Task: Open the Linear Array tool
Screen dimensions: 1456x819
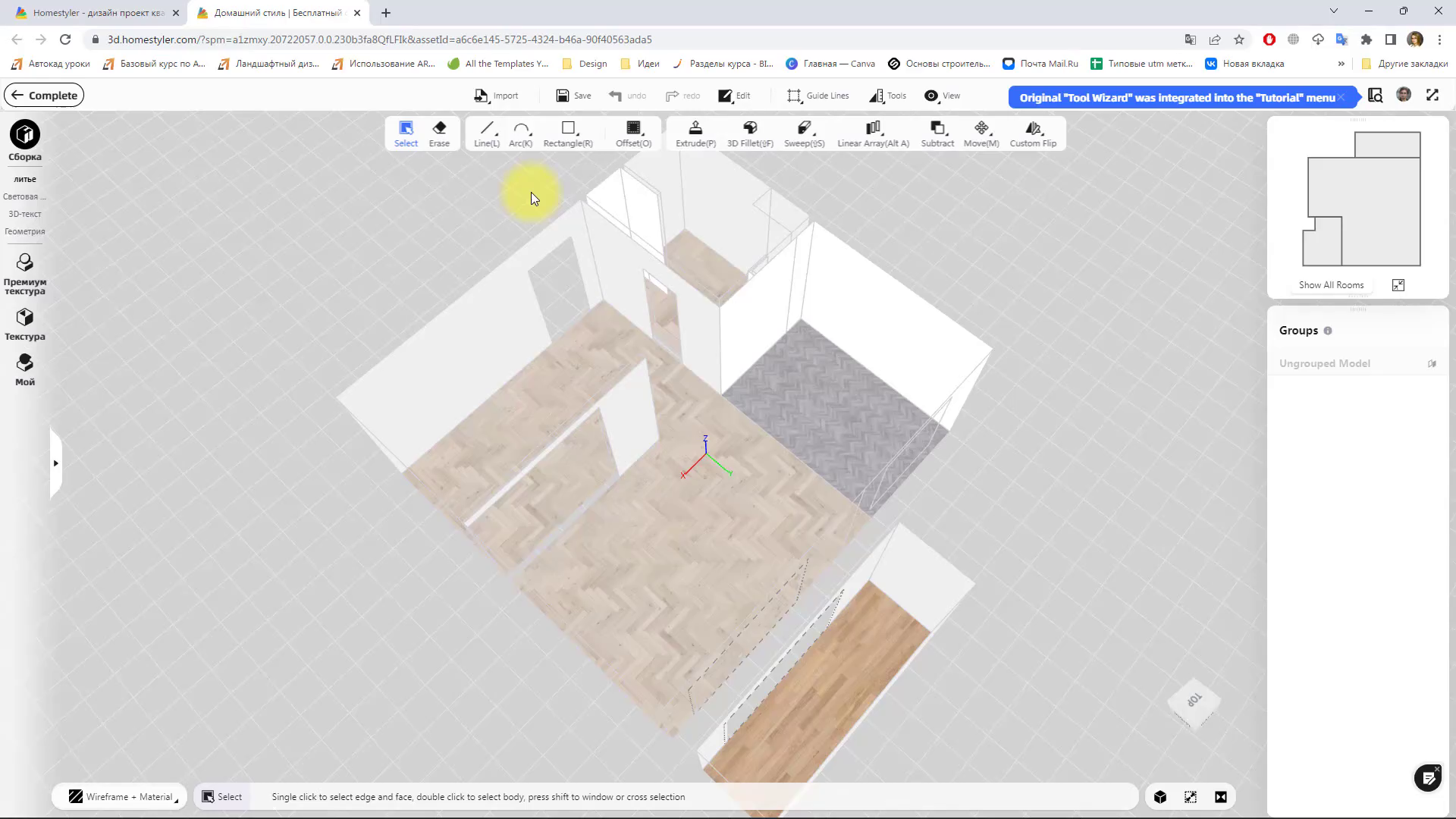Action: tap(873, 133)
